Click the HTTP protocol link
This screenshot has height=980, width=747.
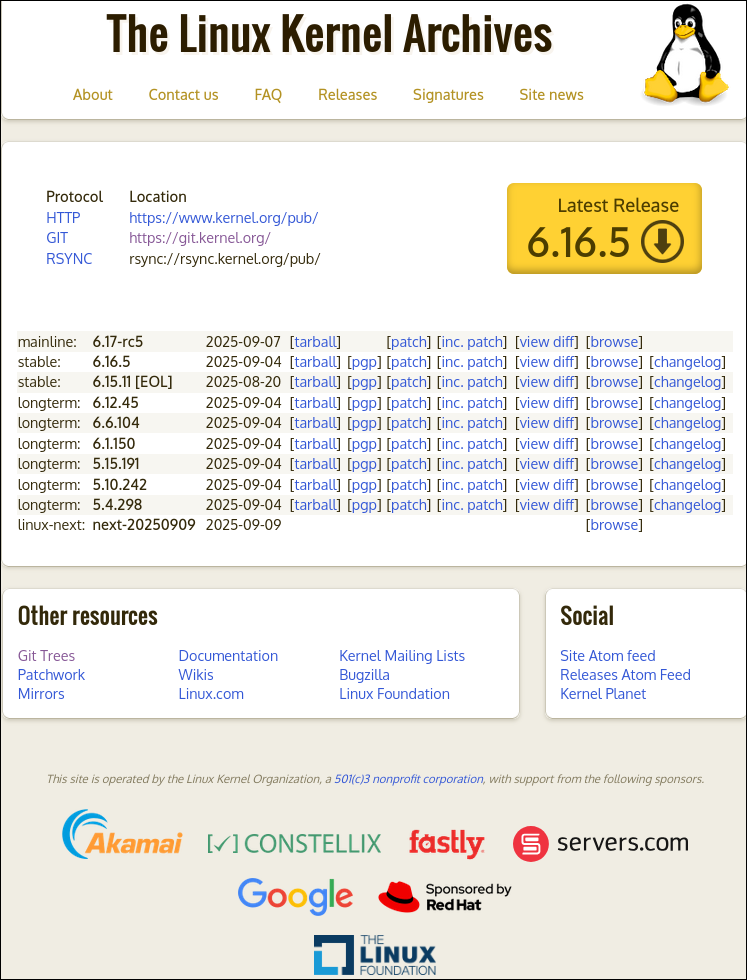tap(63, 218)
